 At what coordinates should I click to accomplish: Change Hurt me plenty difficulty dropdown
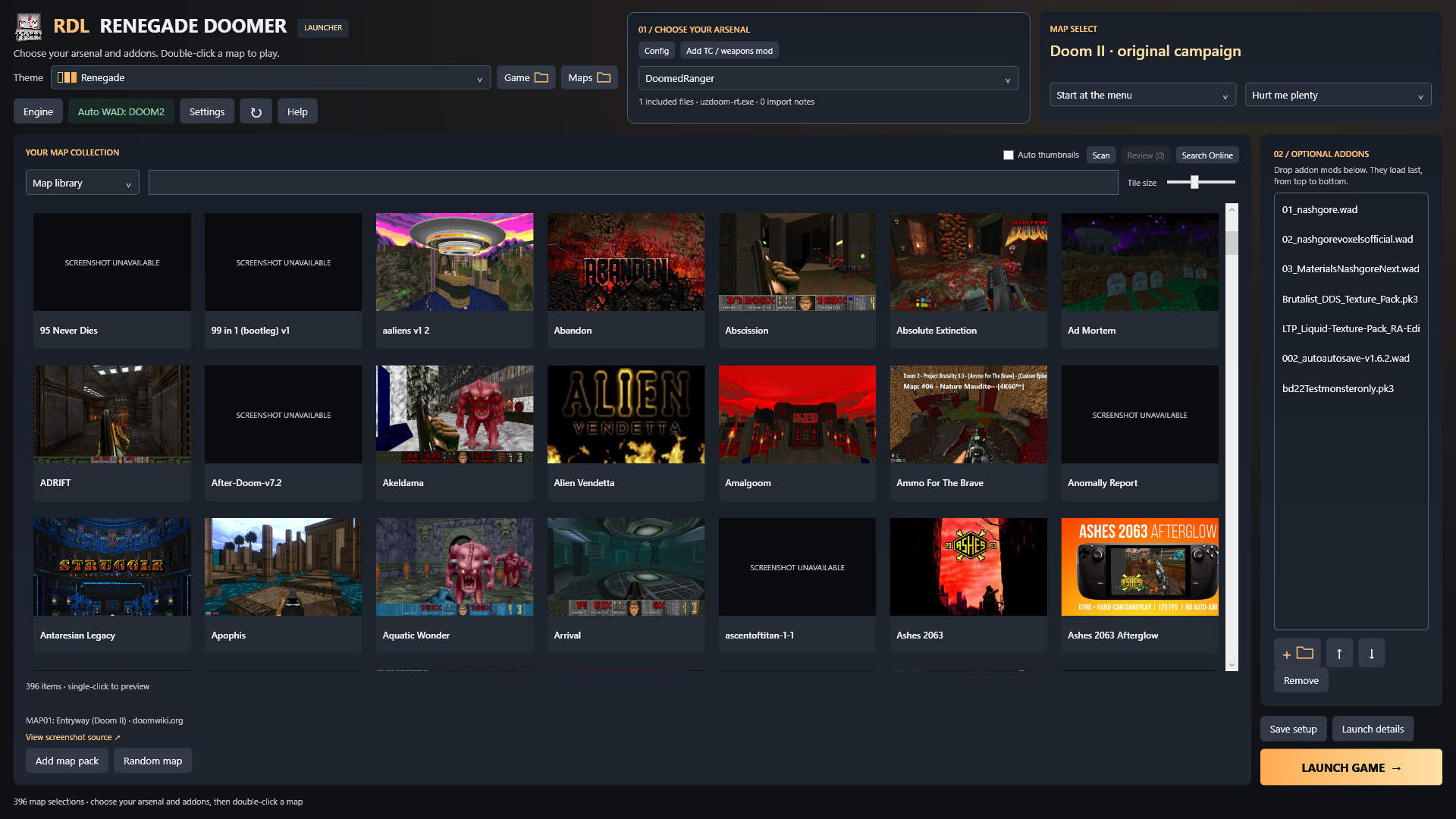point(1338,95)
